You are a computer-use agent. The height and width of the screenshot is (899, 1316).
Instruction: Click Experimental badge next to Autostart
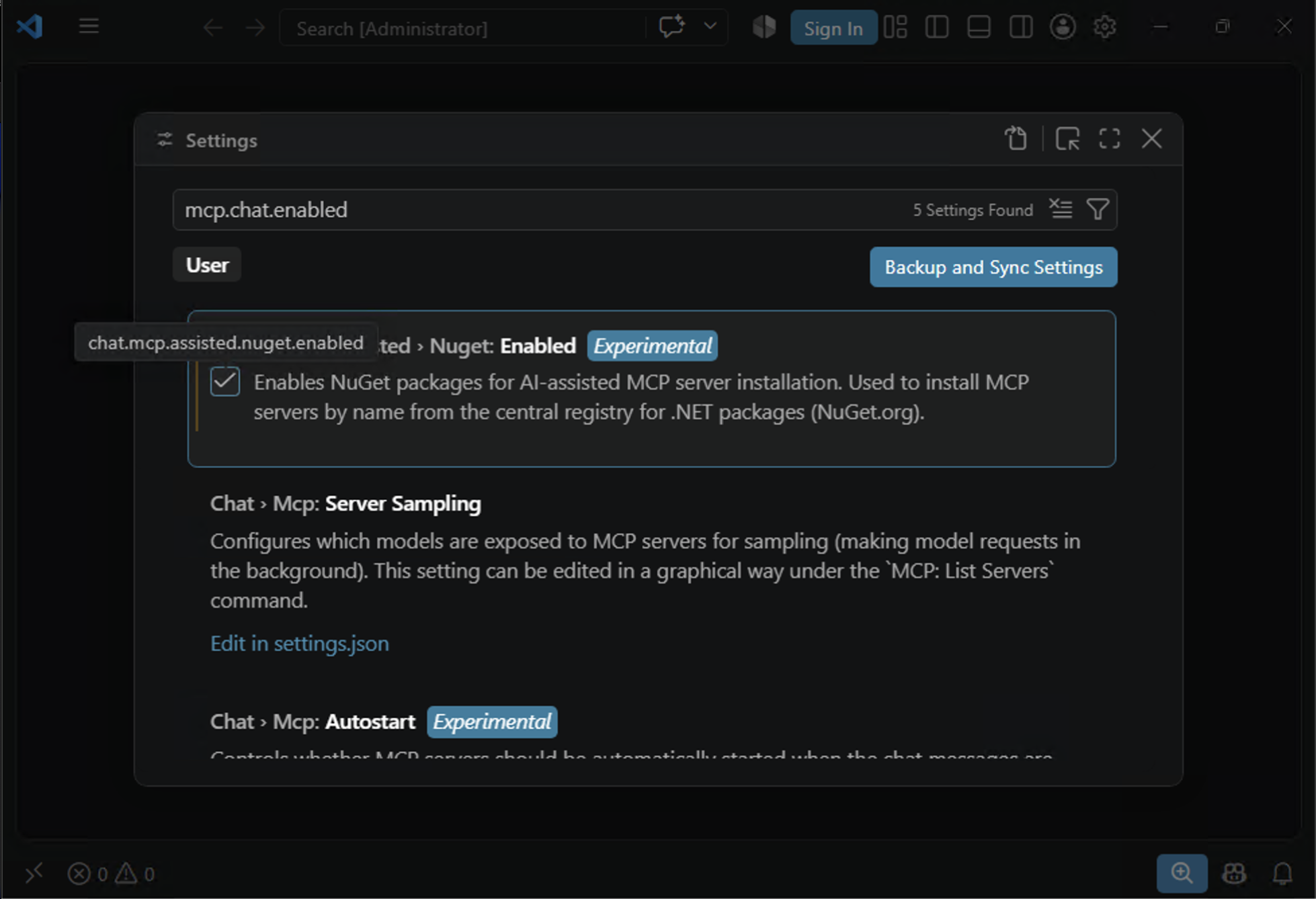pyautogui.click(x=492, y=722)
